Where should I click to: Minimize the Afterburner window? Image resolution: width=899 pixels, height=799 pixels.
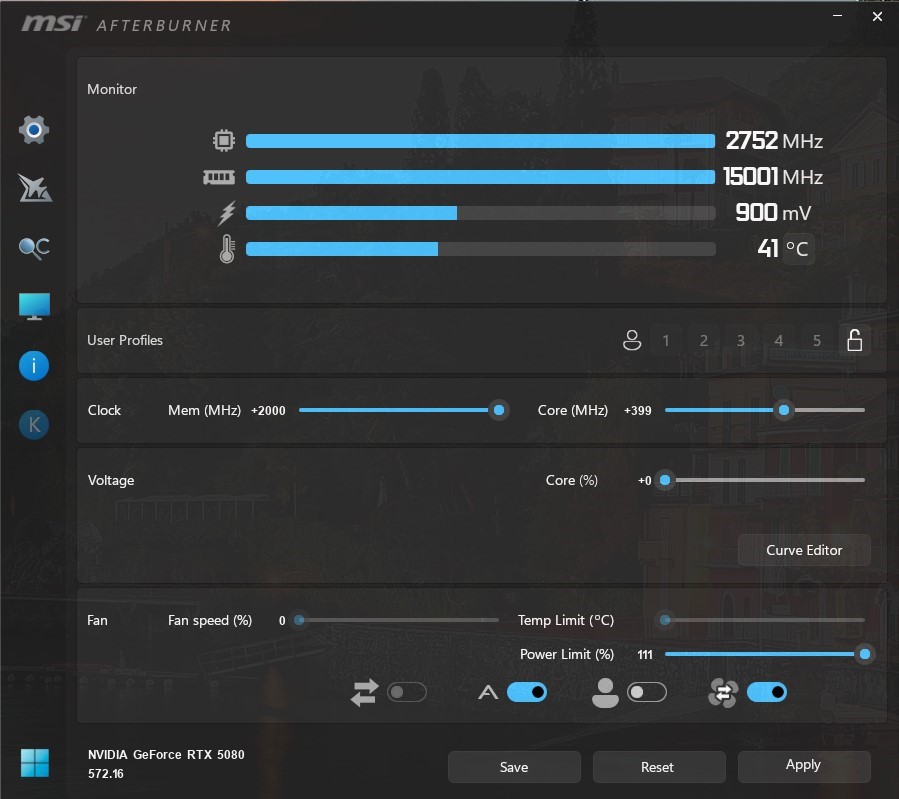[838, 16]
